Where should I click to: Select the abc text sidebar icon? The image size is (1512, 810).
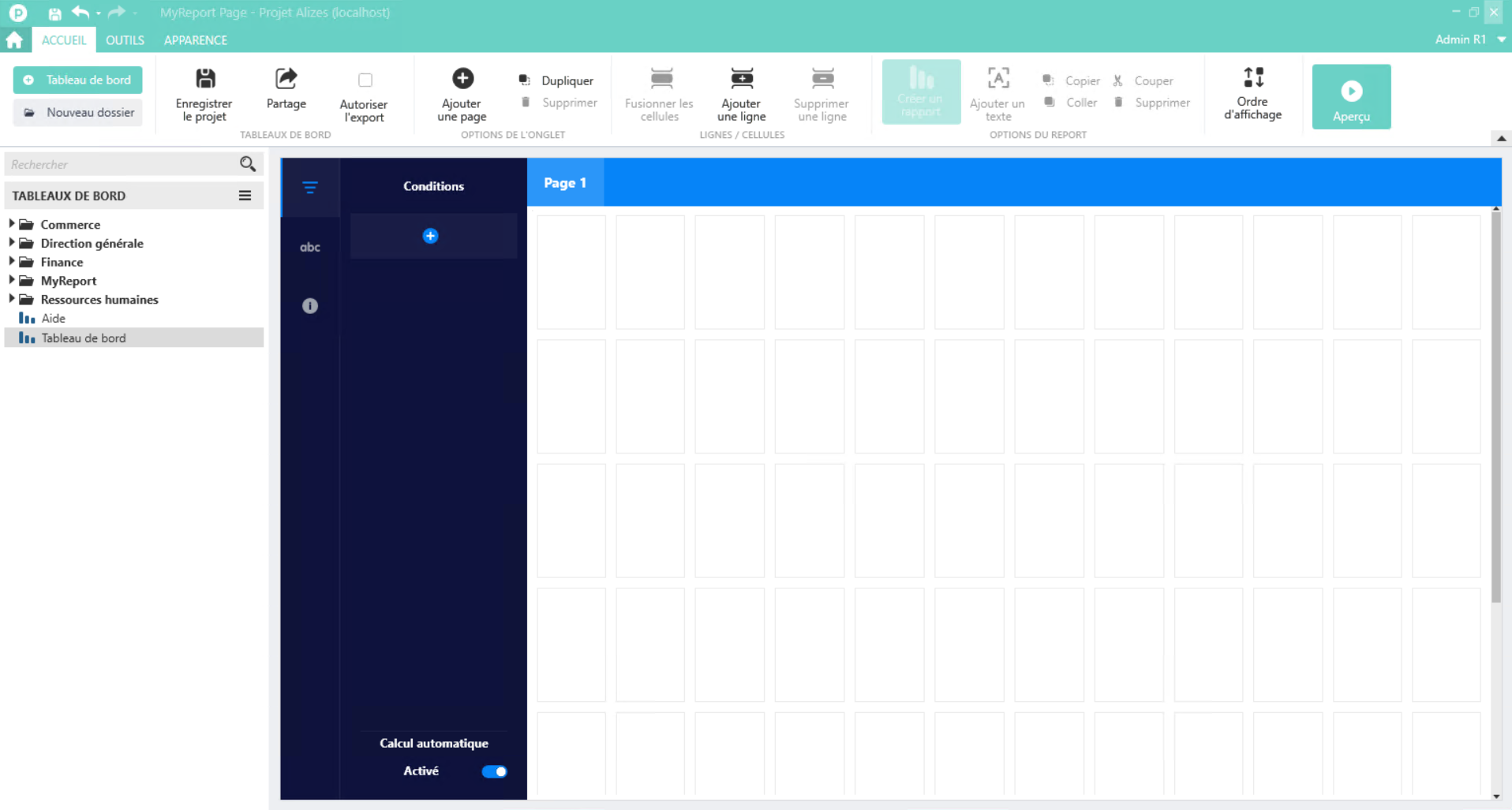click(x=310, y=247)
